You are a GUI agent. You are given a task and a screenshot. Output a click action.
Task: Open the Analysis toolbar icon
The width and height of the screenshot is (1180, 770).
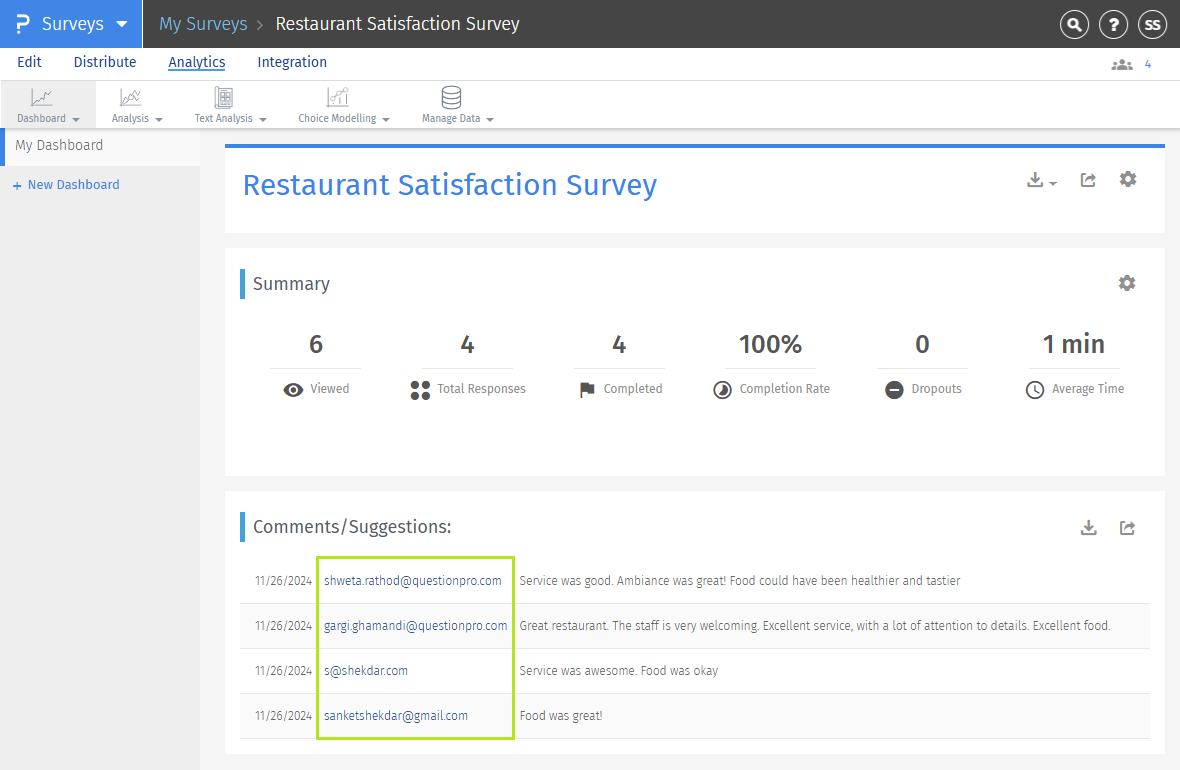130,100
